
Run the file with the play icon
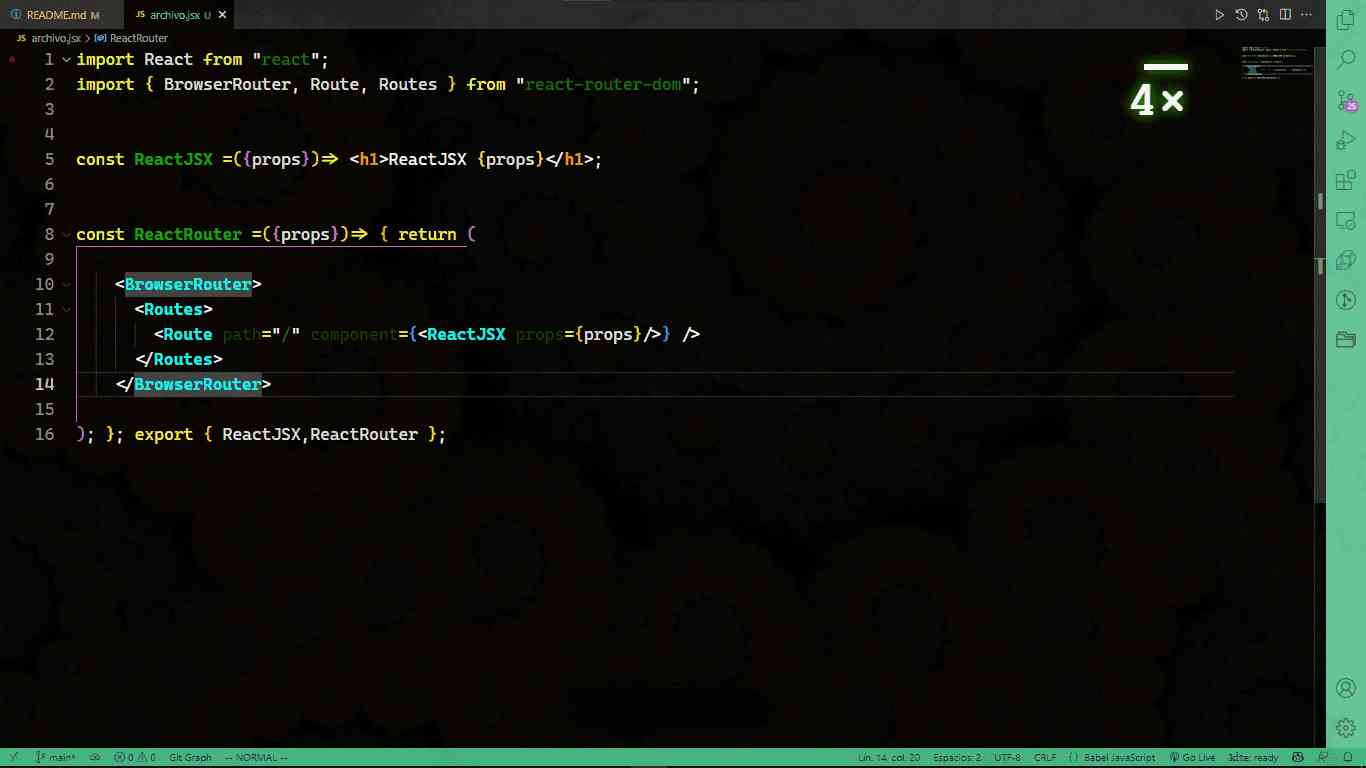(1219, 15)
